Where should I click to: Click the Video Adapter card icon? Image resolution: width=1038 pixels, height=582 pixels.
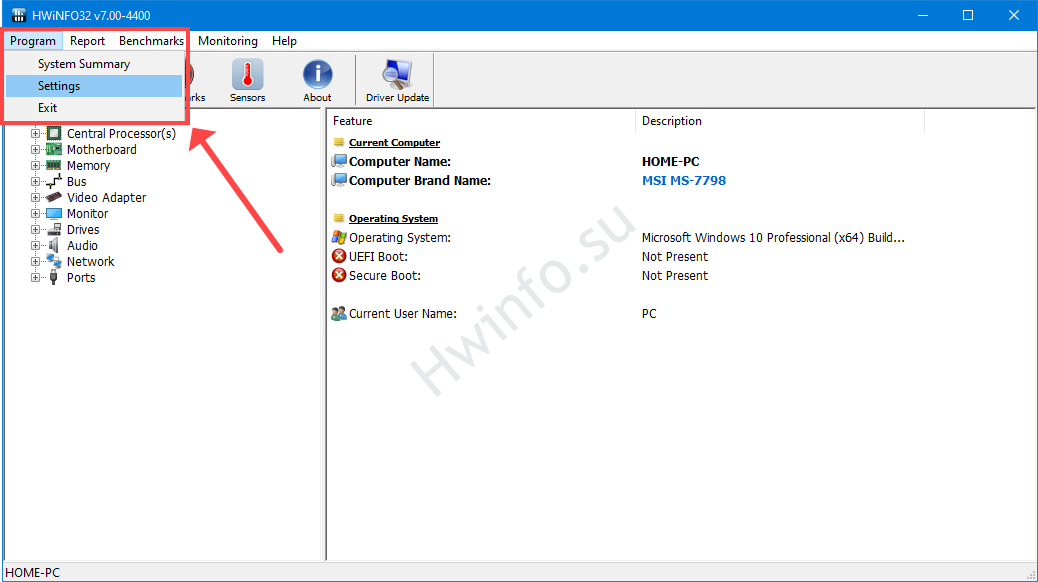[x=54, y=198]
